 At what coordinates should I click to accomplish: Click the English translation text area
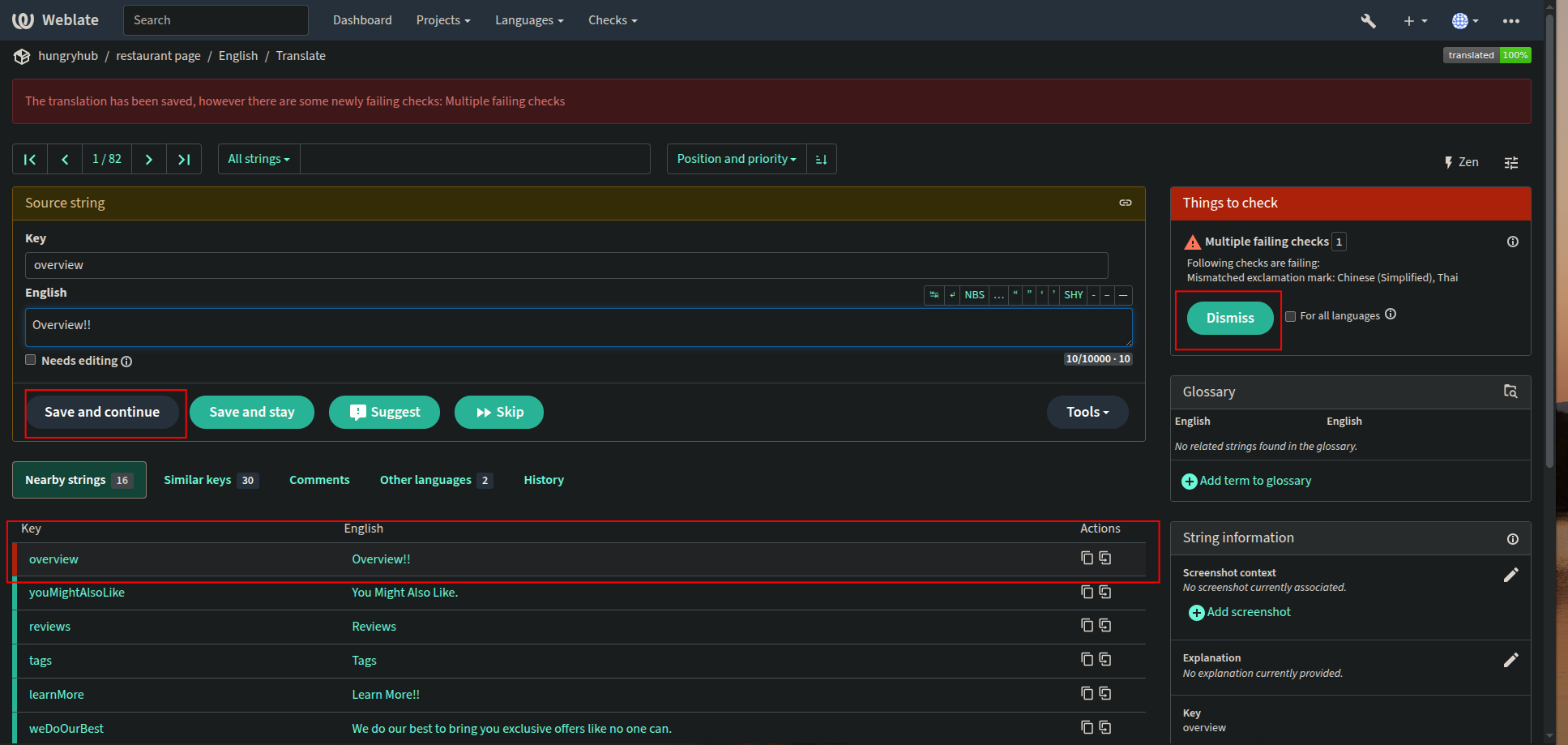tap(578, 327)
